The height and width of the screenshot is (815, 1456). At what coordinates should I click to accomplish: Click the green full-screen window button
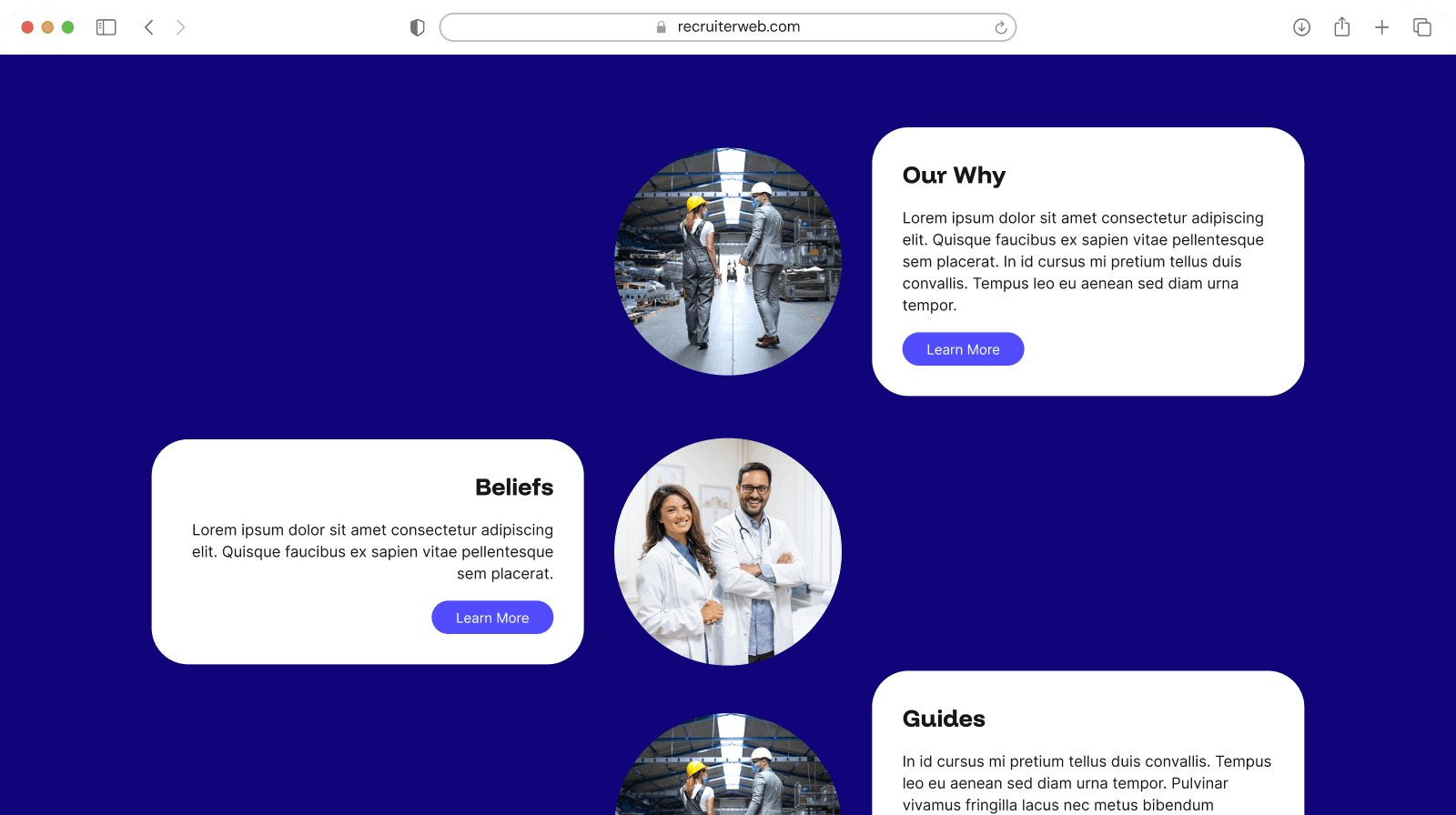click(67, 27)
